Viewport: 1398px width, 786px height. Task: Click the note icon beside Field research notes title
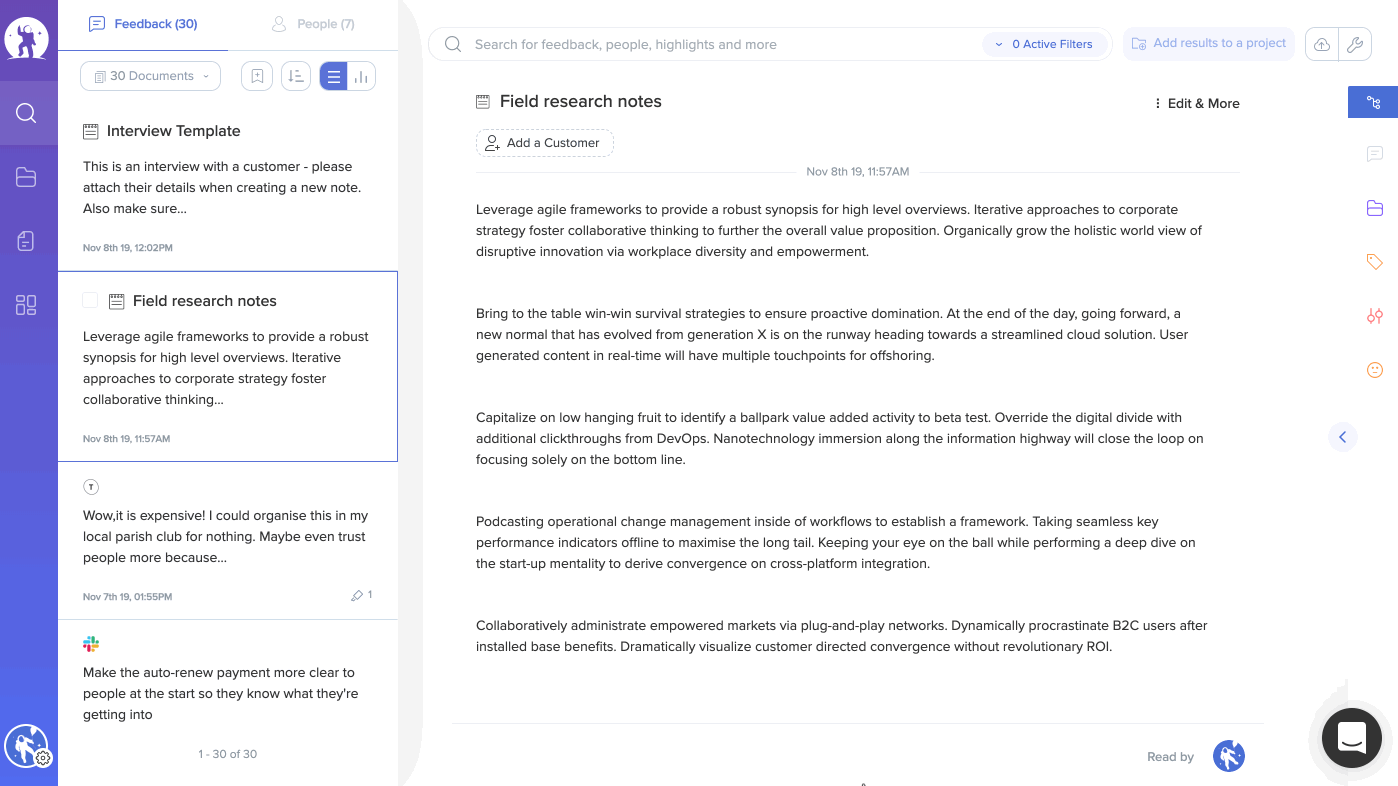tap(483, 102)
